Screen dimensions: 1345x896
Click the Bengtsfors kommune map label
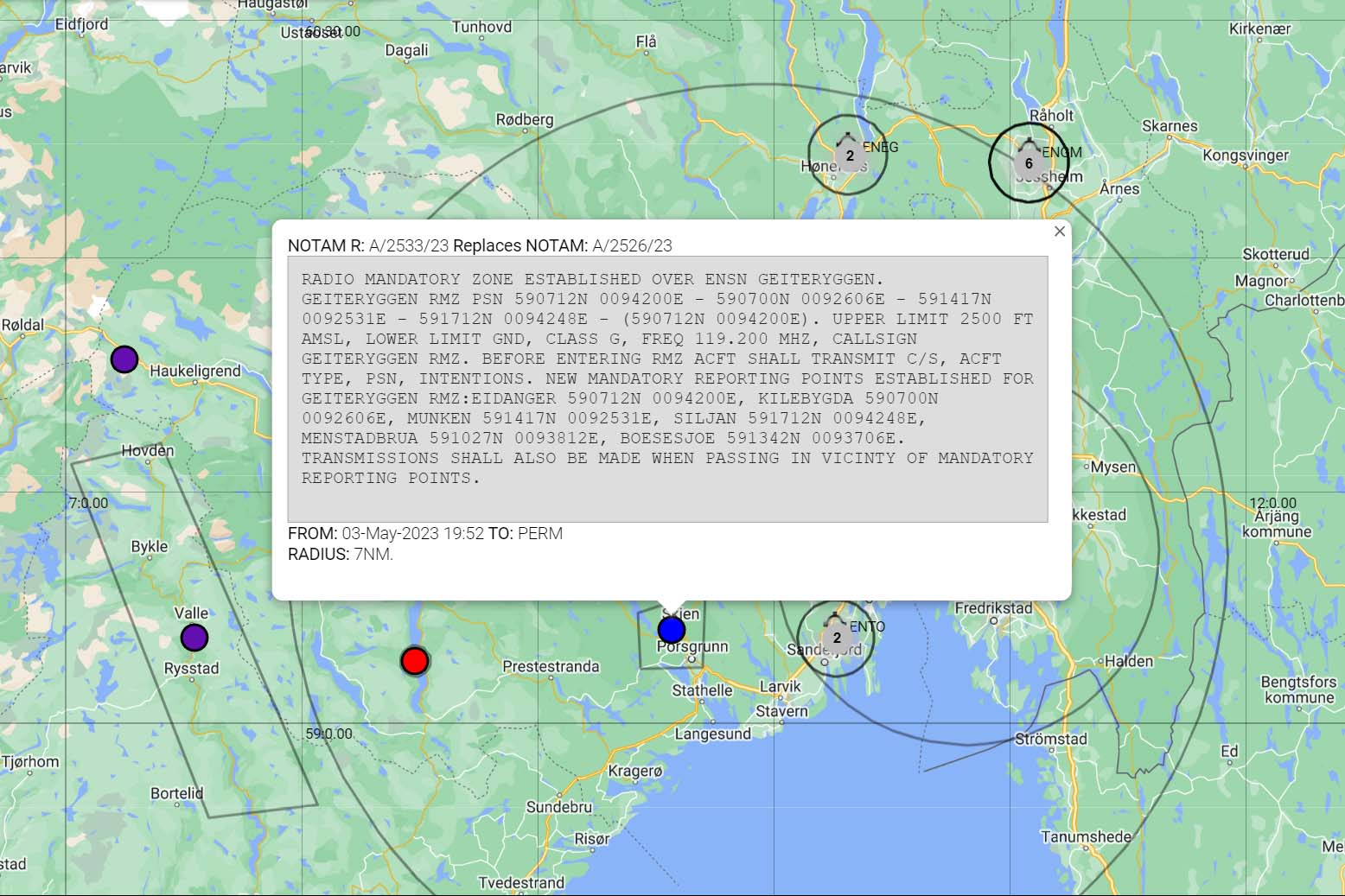[1298, 689]
